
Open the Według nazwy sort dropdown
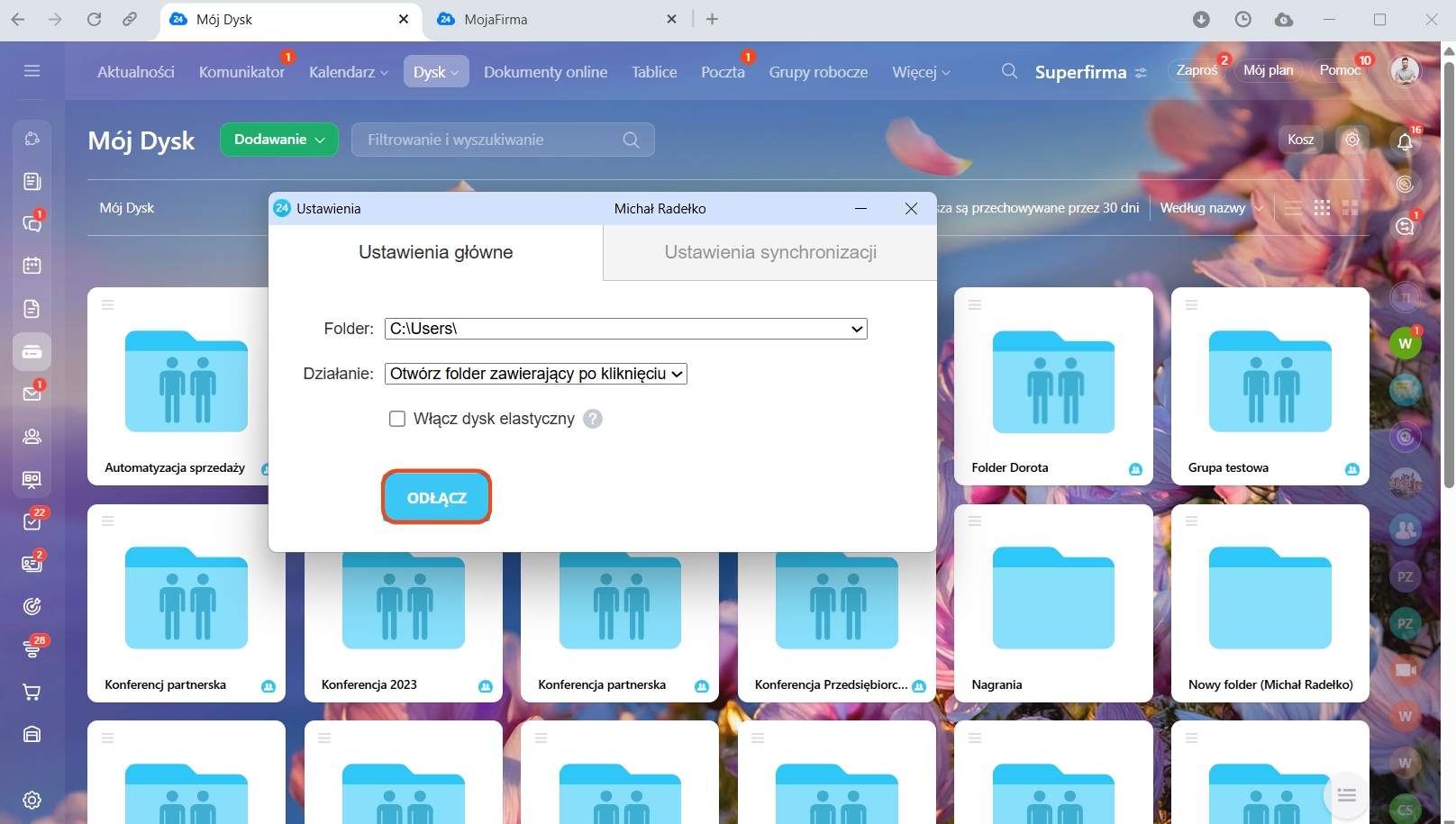[x=1212, y=208]
